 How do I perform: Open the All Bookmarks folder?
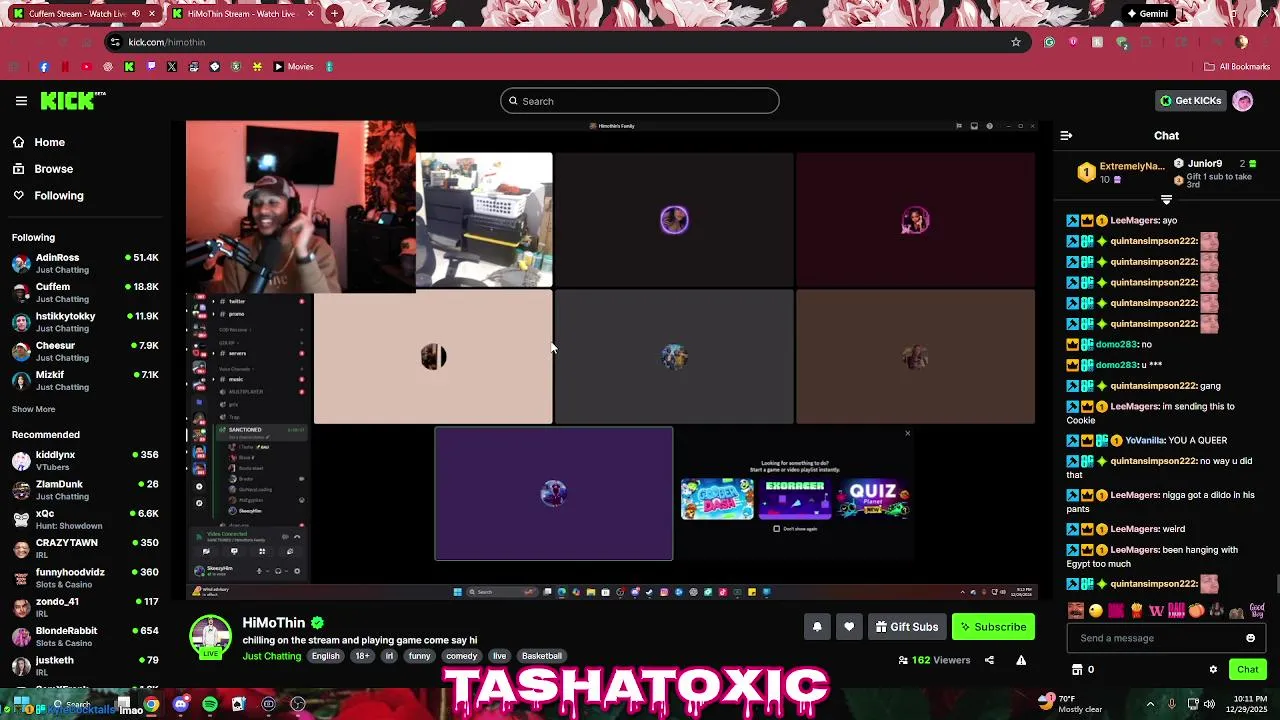tap(1237, 67)
